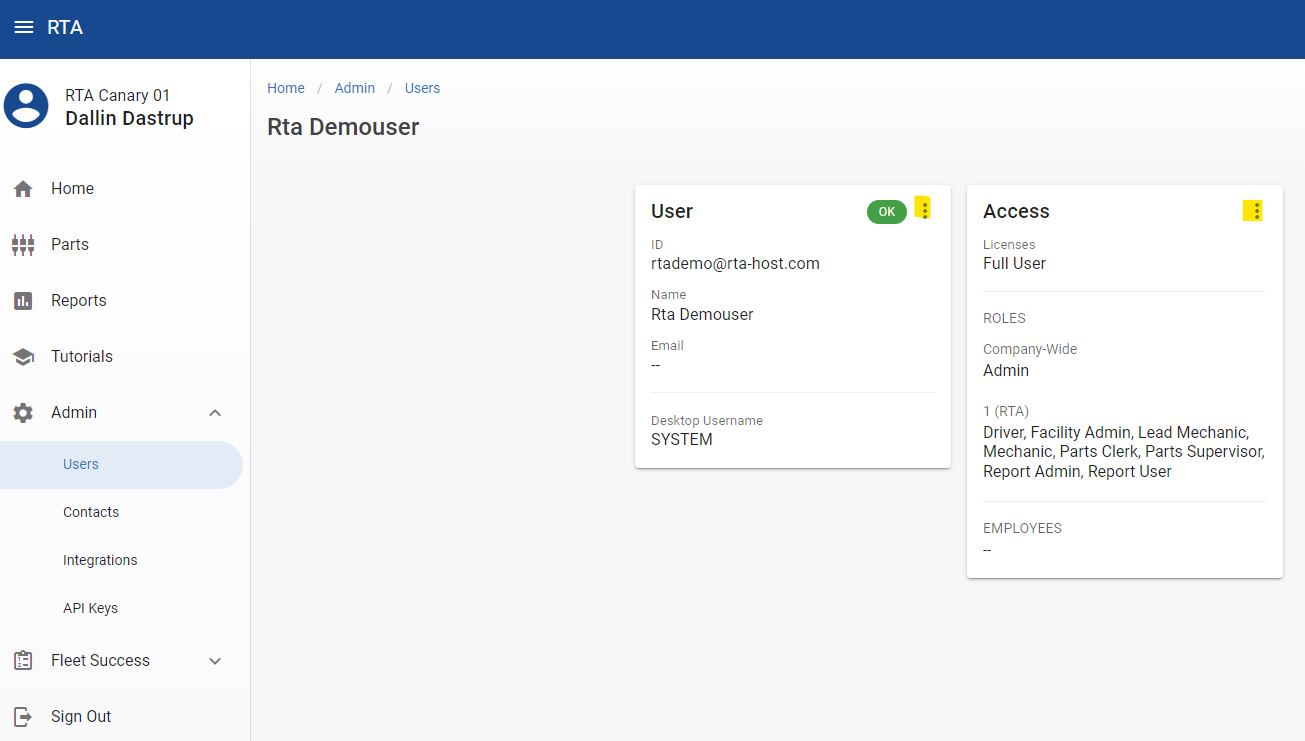Click the Fleet Success clipboard icon
This screenshot has width=1305, height=741.
pyautogui.click(x=23, y=661)
